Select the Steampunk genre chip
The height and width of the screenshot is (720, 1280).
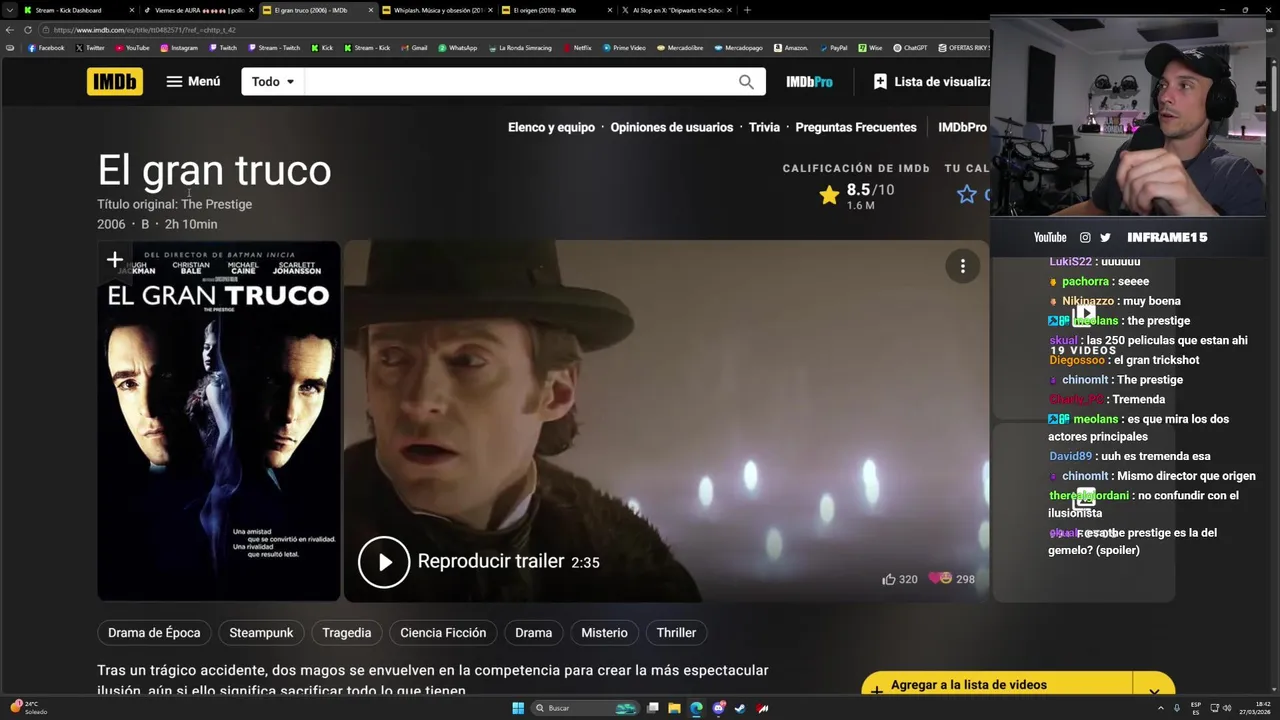tap(261, 633)
